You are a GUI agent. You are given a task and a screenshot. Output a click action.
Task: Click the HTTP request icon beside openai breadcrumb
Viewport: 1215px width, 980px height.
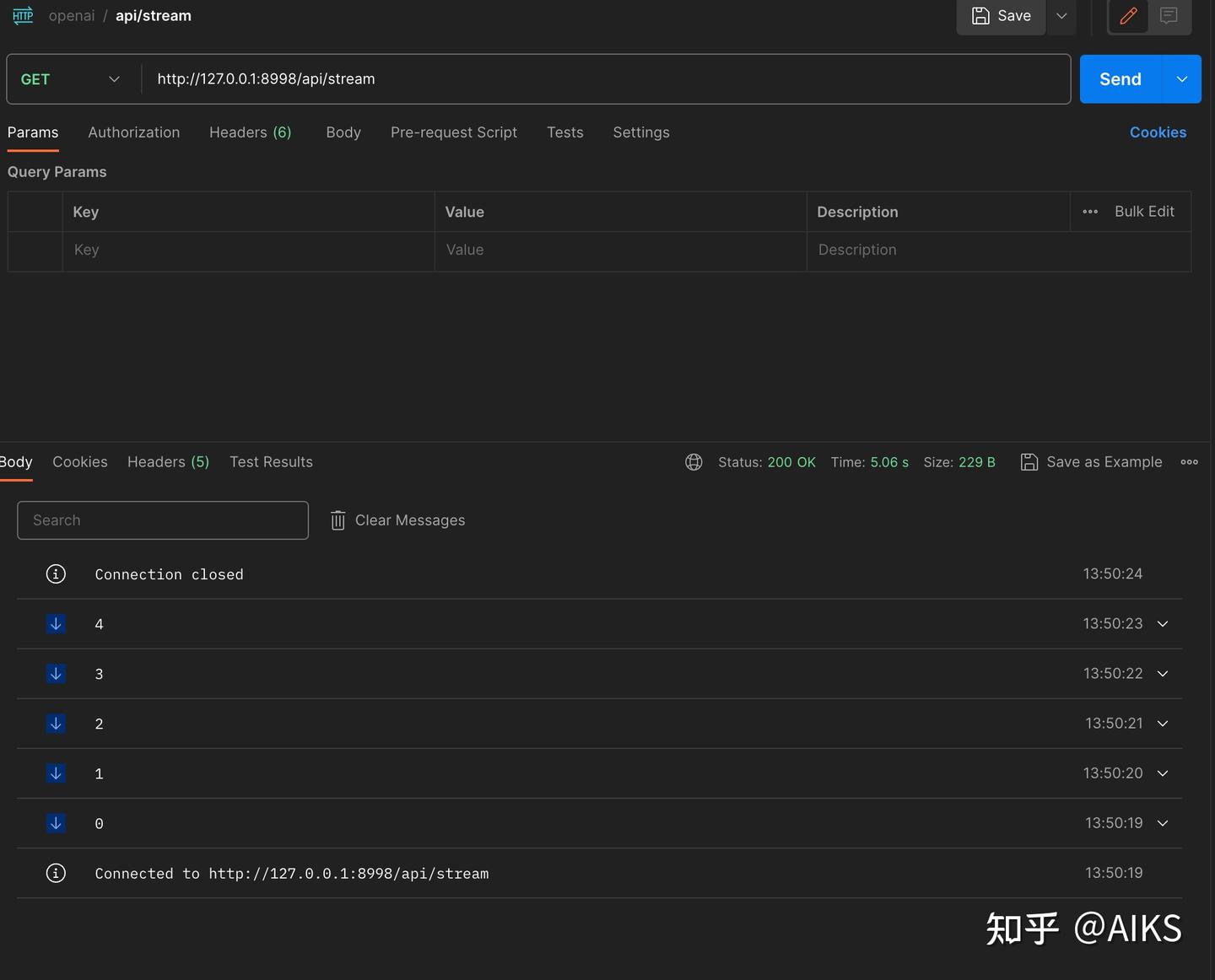tap(22, 15)
